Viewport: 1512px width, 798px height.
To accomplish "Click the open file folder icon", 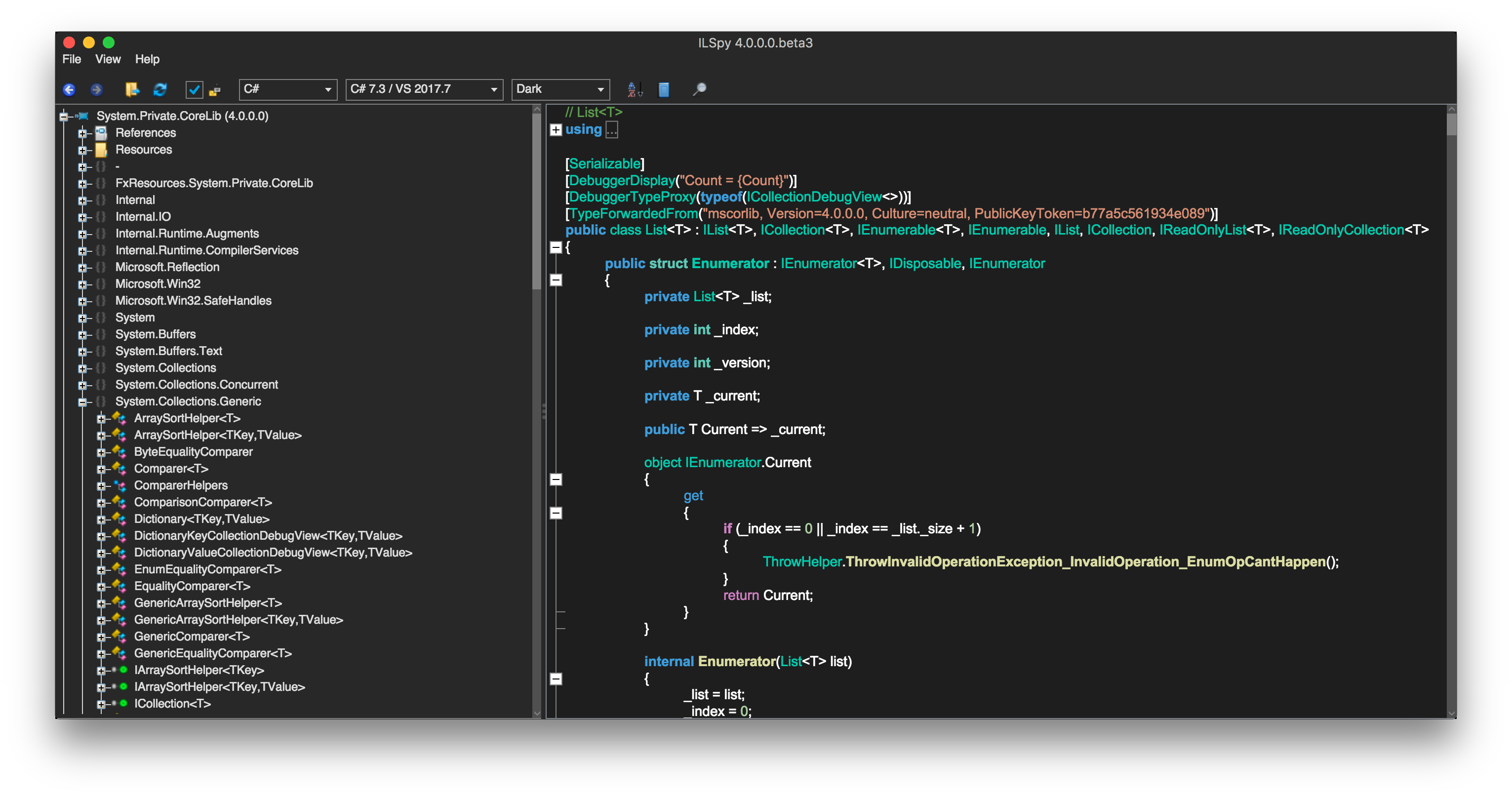I will tap(131, 90).
